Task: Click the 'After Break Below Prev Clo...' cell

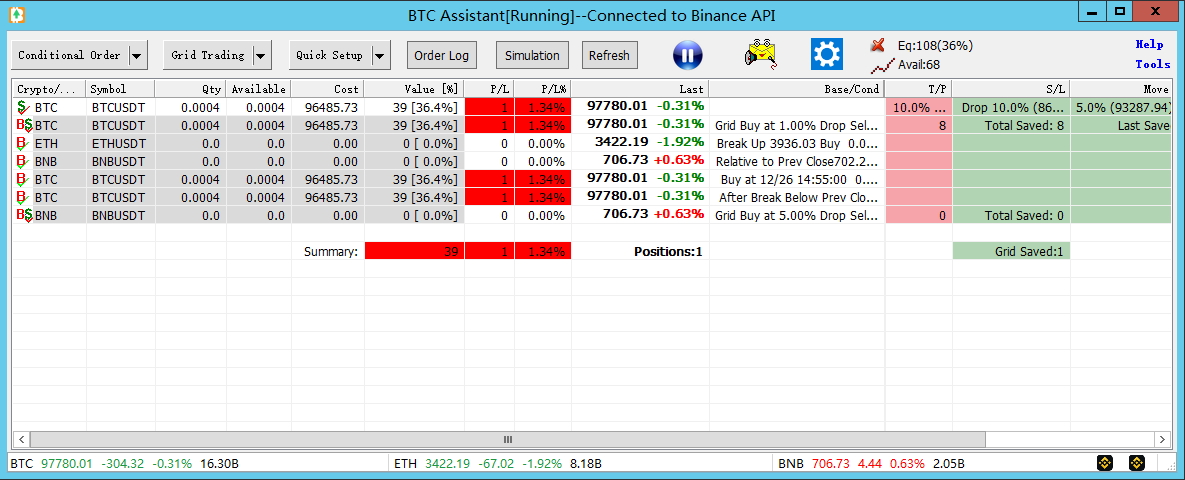Action: coord(797,197)
